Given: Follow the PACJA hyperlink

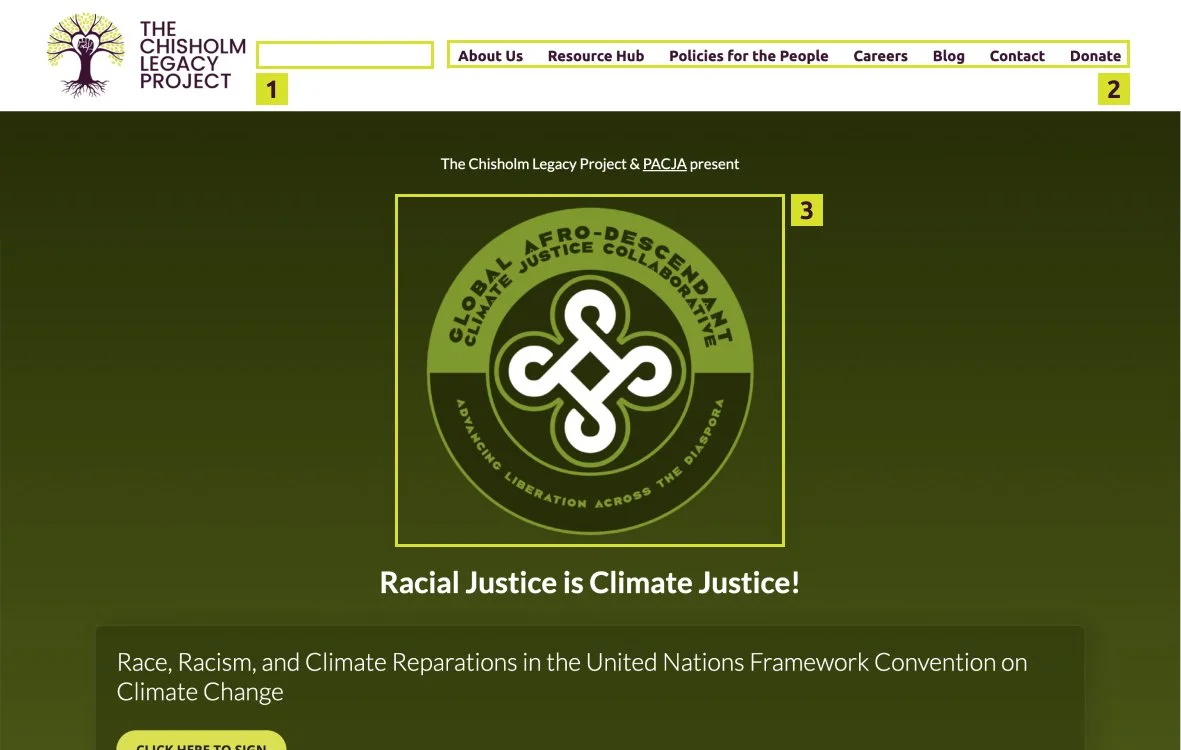Looking at the screenshot, I should tap(664, 164).
